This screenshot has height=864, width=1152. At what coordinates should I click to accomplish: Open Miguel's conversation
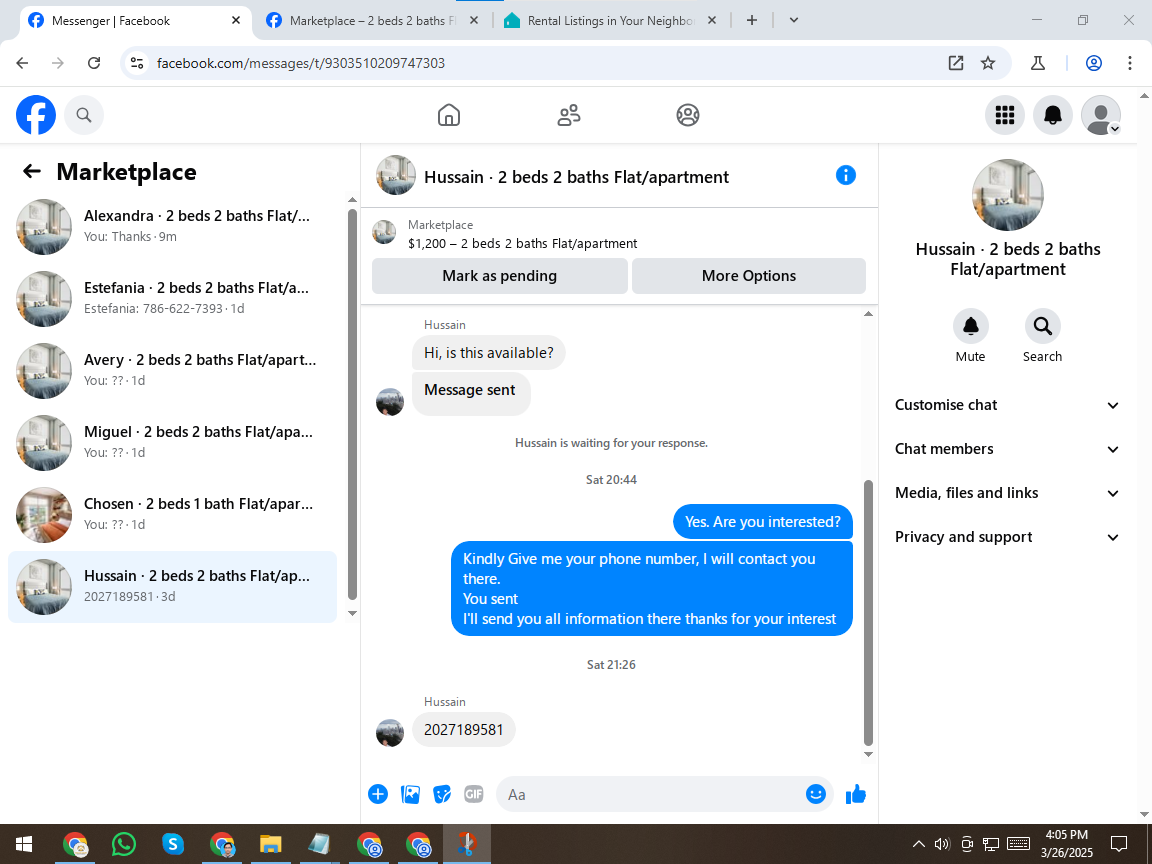tap(173, 442)
